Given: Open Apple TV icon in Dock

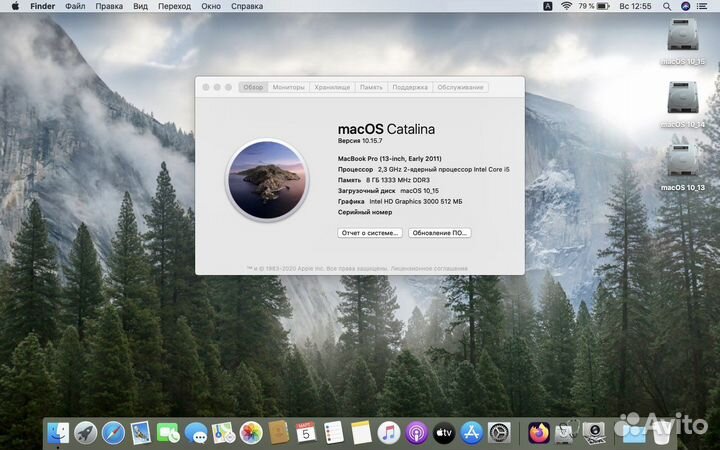Looking at the screenshot, I should [444, 433].
